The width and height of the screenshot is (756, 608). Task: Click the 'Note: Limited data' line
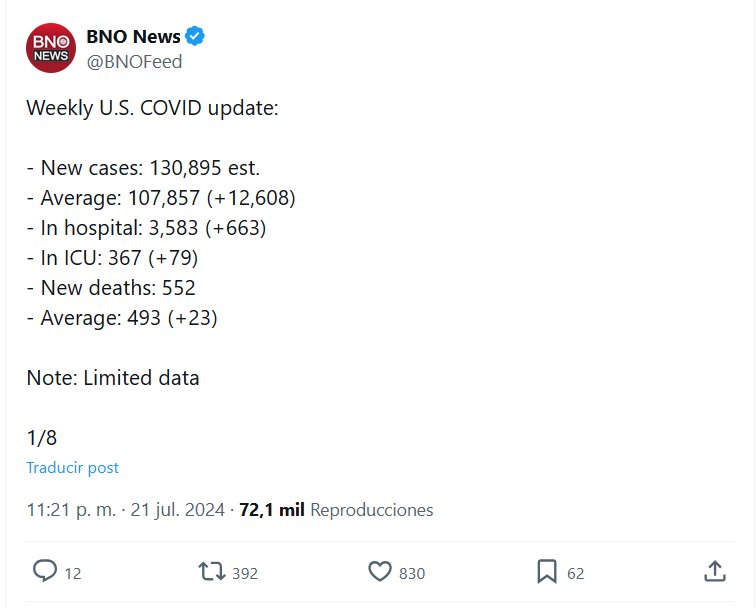click(x=113, y=378)
